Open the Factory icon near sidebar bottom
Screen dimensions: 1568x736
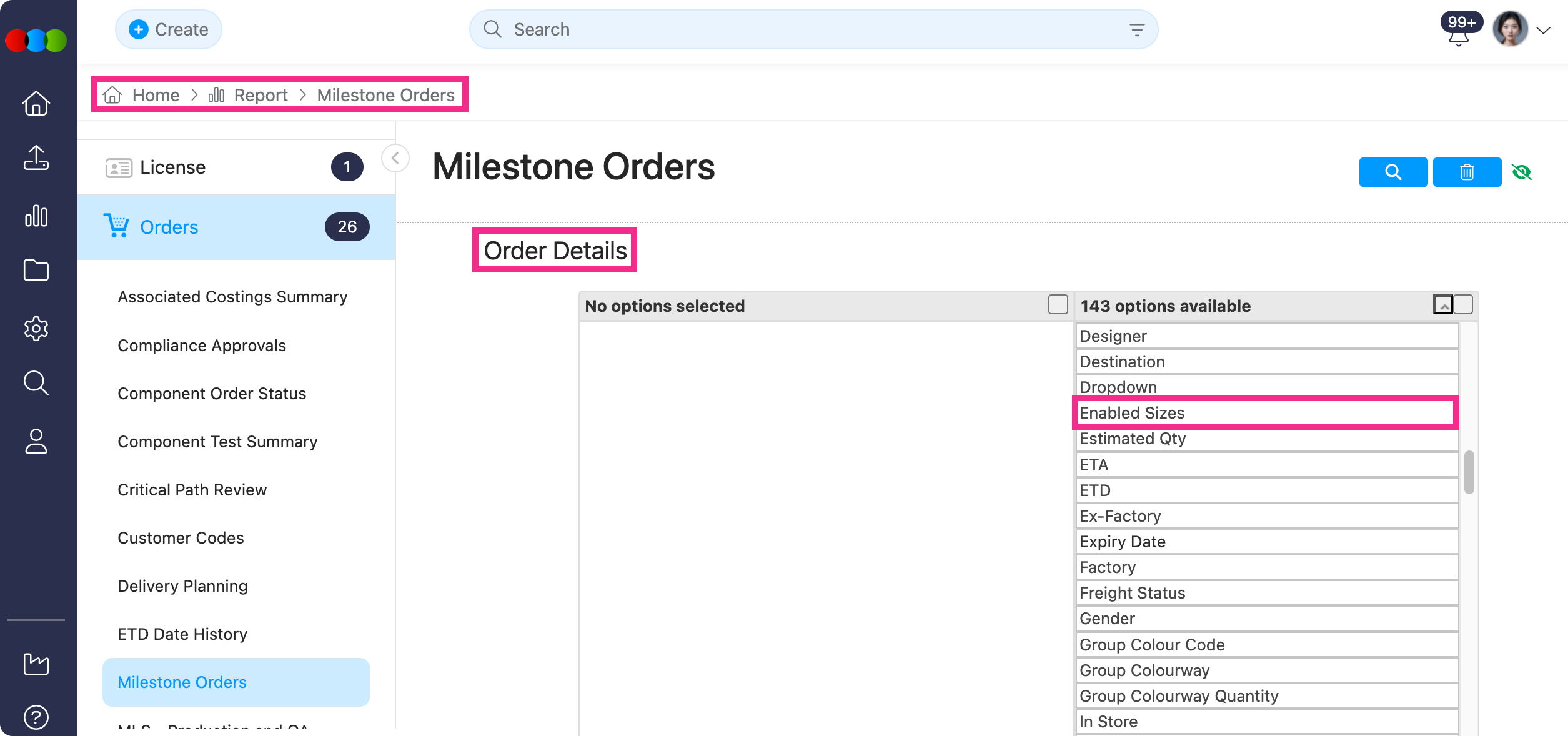click(36, 664)
